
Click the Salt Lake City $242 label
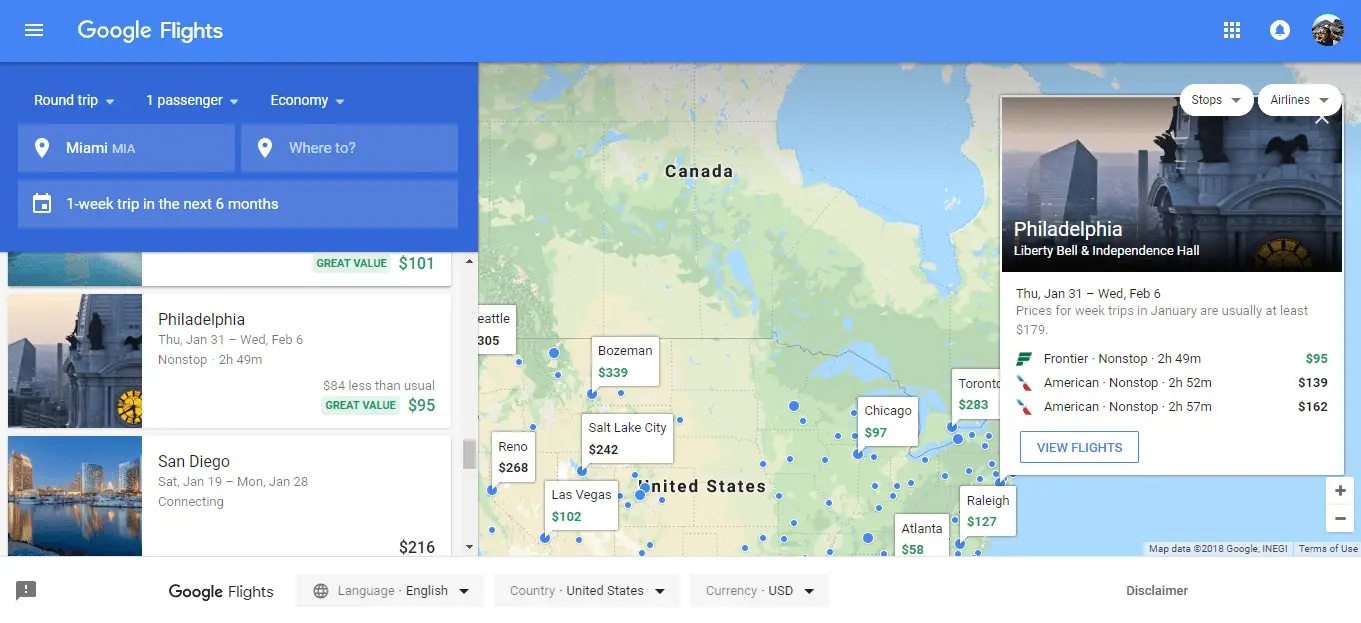[x=627, y=438]
